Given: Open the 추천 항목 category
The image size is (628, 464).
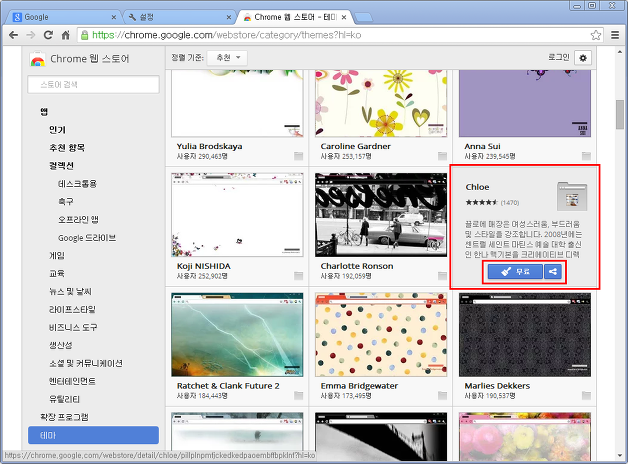Looking at the screenshot, I should pyautogui.click(x=67, y=148).
